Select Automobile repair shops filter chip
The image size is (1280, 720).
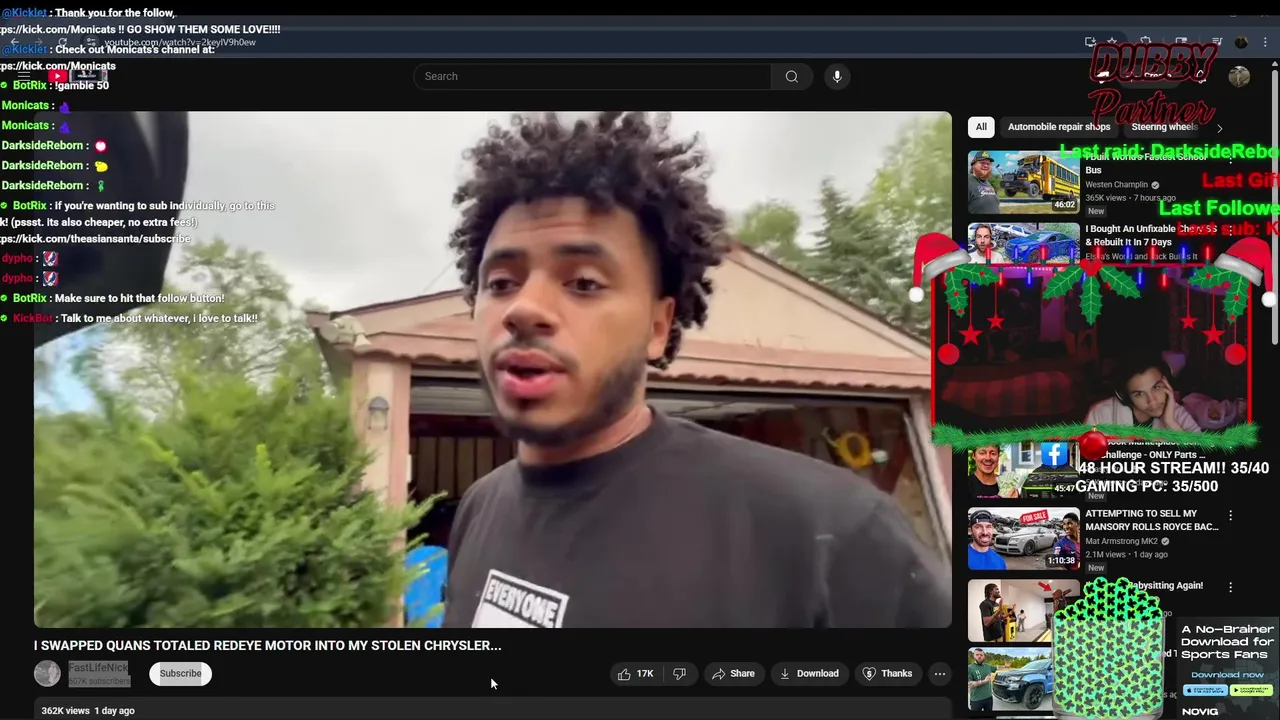1059,127
